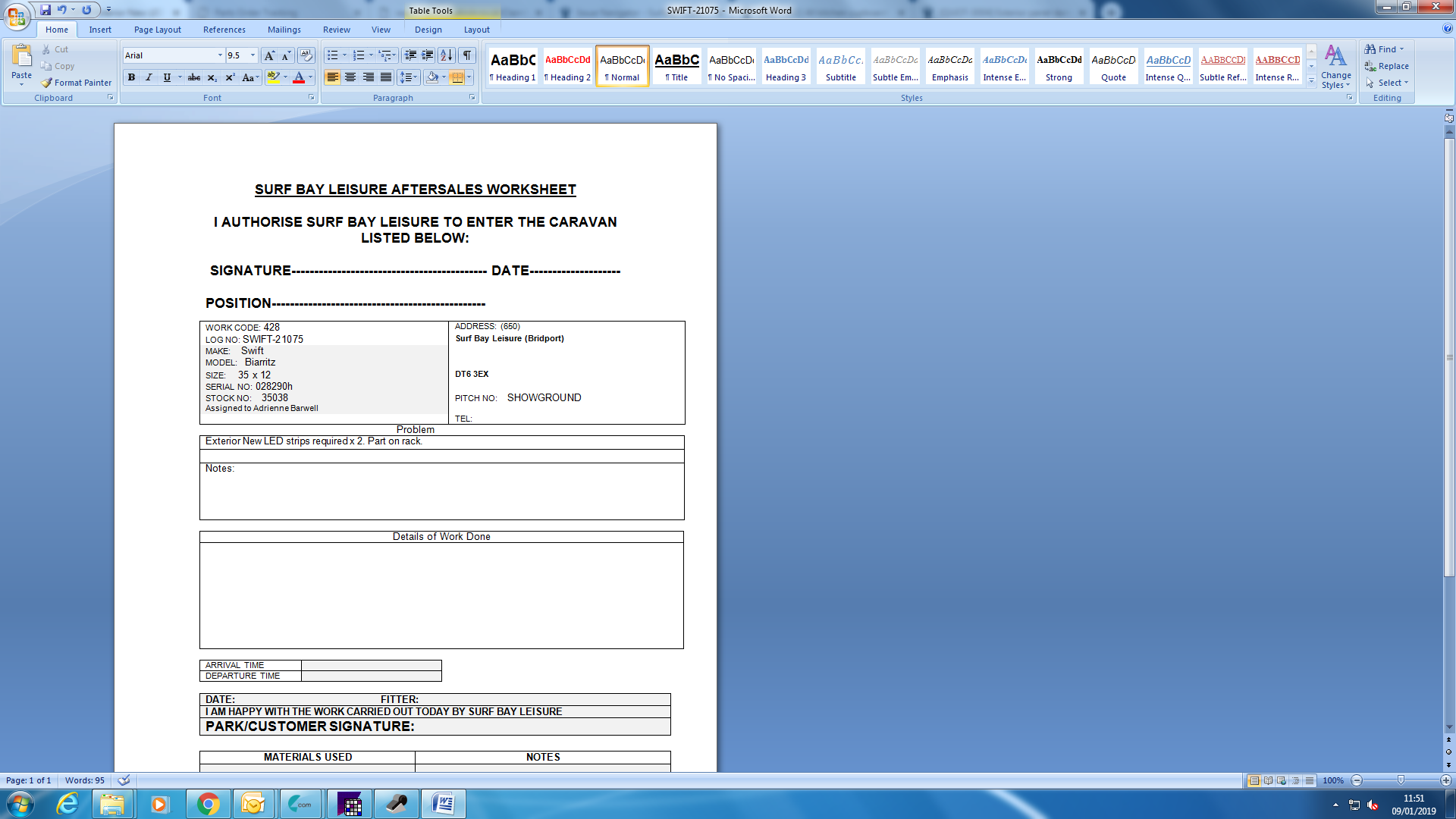Viewport: 1456px width, 819px height.
Task: Click the Sort A-Z icon
Action: pos(447,55)
